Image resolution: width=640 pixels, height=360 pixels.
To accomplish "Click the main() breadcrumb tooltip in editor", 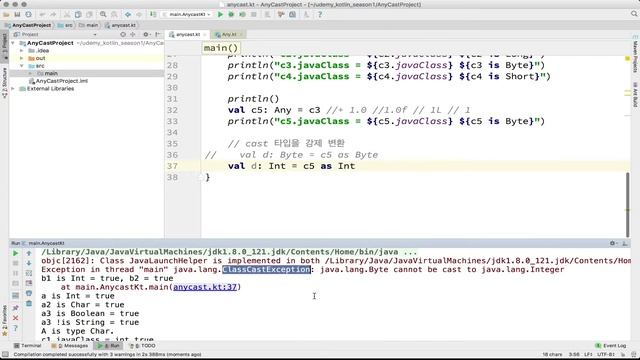I will coord(220,48).
